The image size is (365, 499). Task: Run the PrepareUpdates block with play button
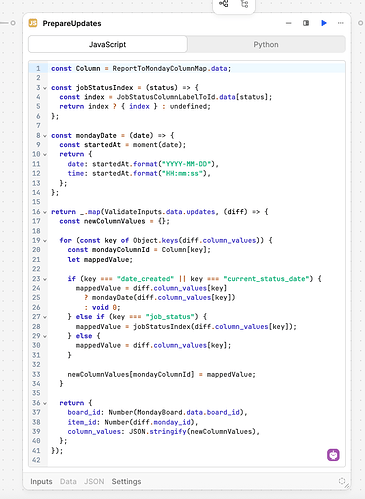pyautogui.click(x=324, y=23)
